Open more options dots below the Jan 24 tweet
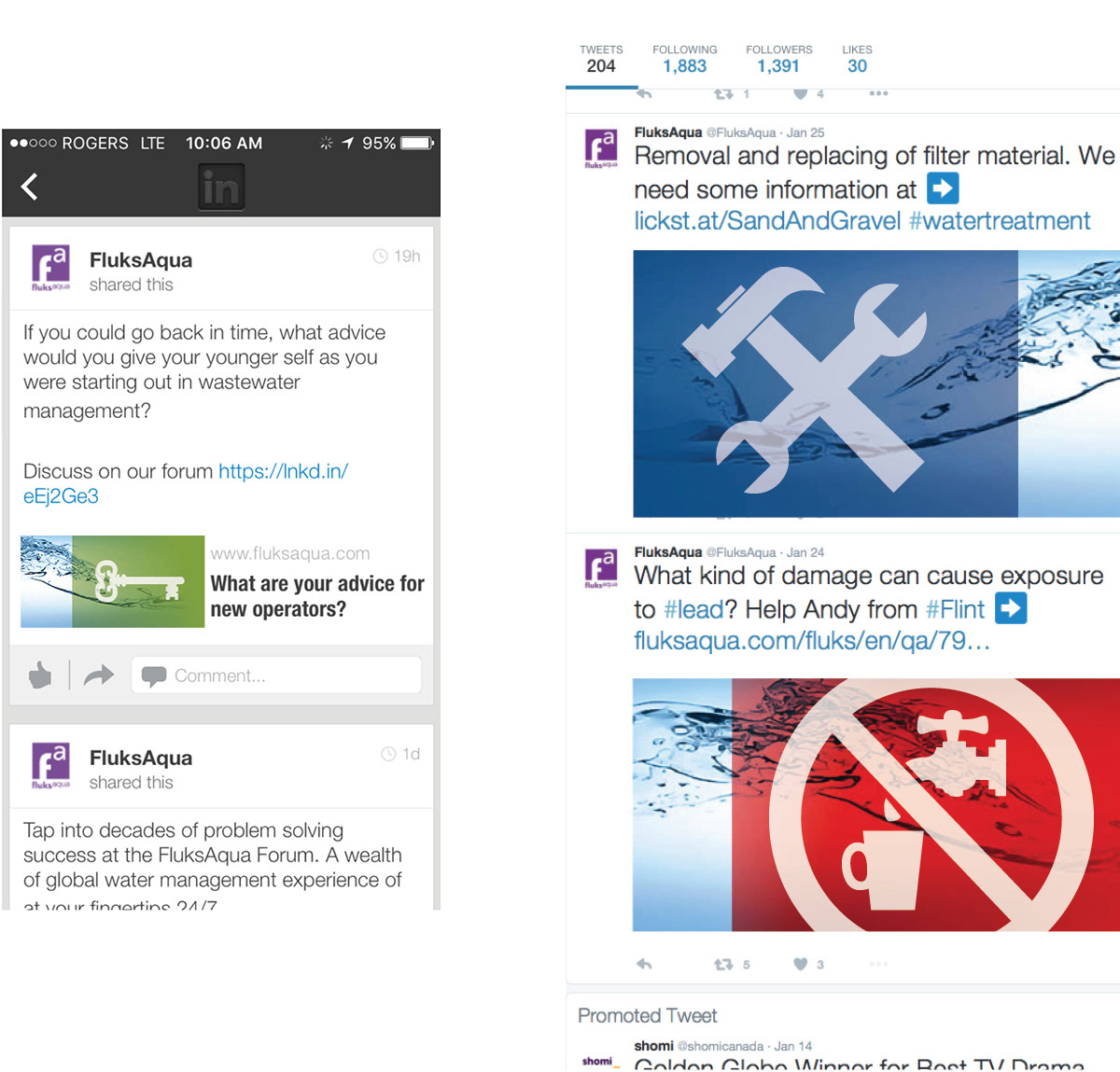The height and width of the screenshot is (1072, 1120). (878, 964)
